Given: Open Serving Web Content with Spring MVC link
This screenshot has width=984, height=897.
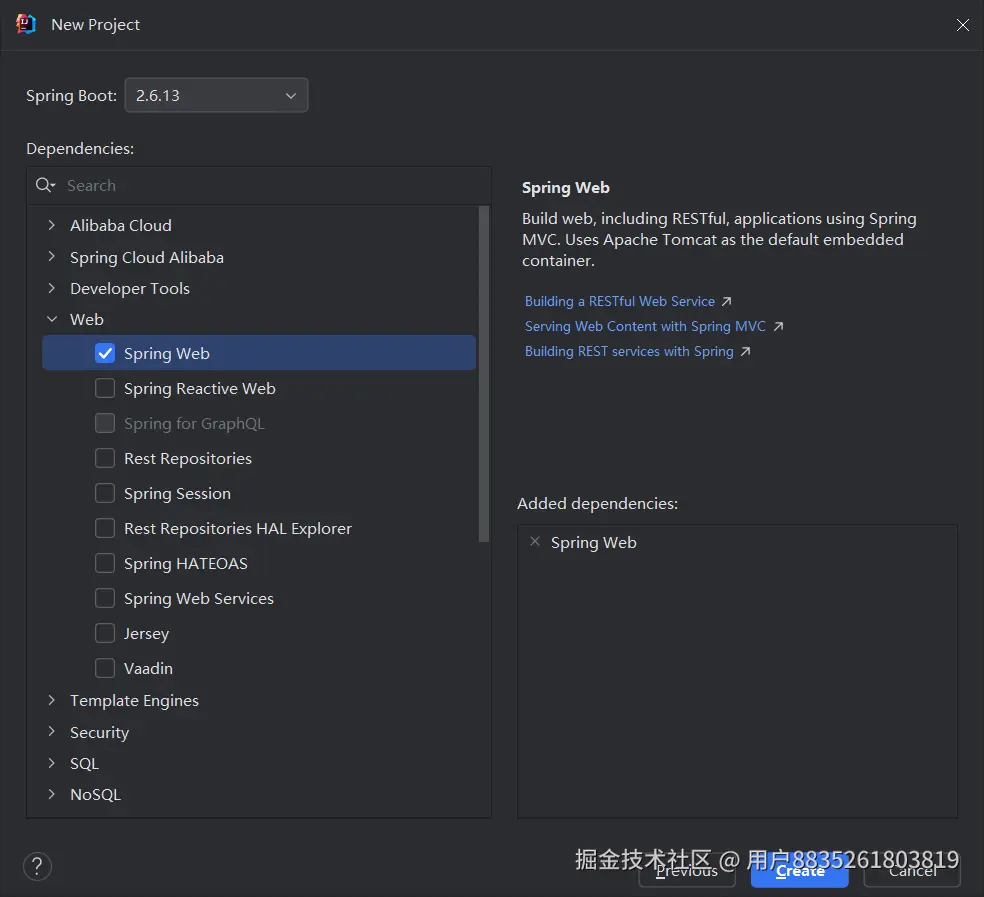Looking at the screenshot, I should [645, 326].
